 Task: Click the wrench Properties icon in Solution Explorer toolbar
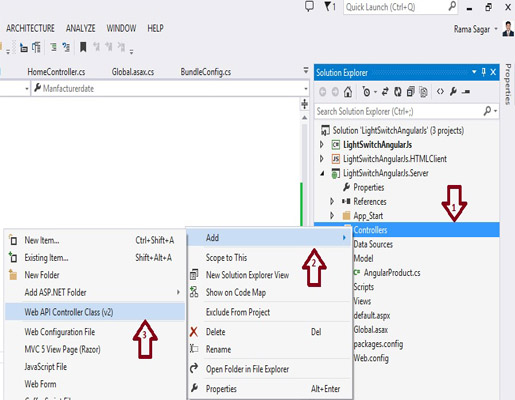click(x=453, y=91)
